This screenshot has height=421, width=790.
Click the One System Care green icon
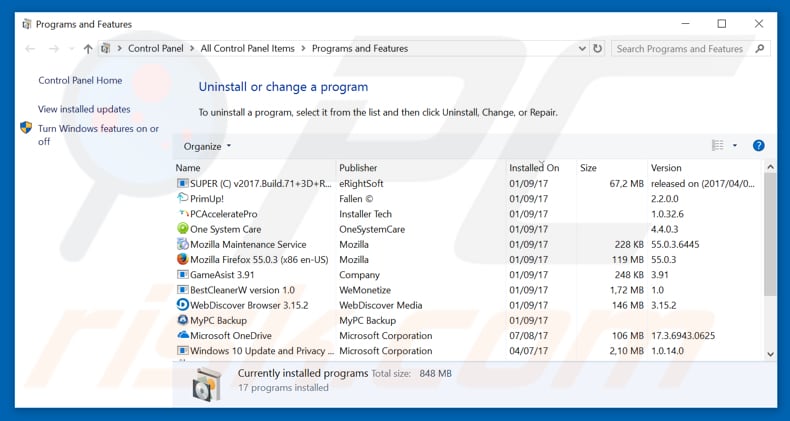point(182,229)
